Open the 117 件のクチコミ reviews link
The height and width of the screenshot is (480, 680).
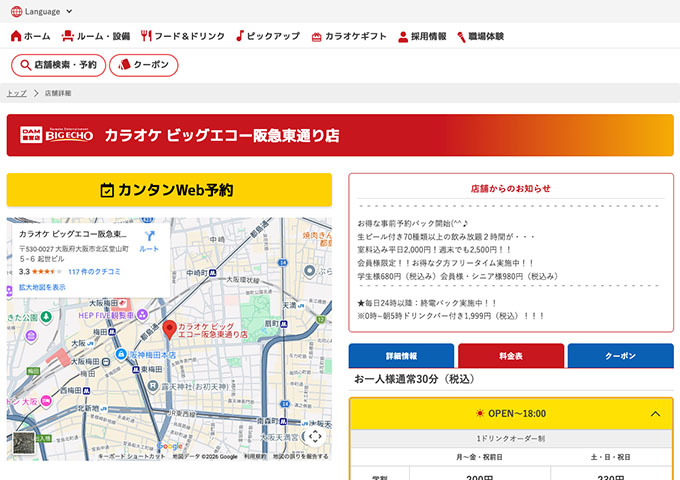[94, 272]
